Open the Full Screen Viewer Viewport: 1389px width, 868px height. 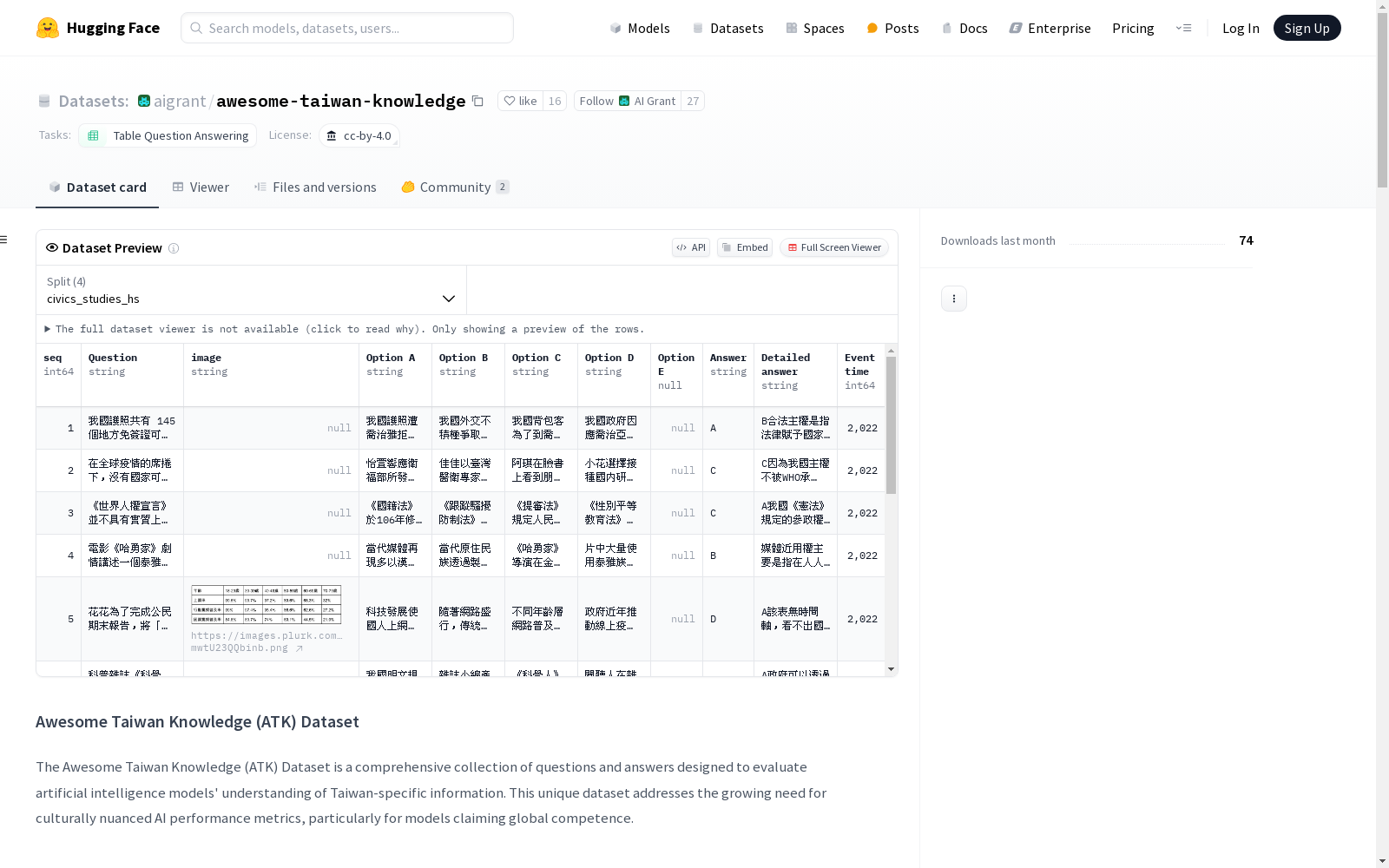pos(834,247)
